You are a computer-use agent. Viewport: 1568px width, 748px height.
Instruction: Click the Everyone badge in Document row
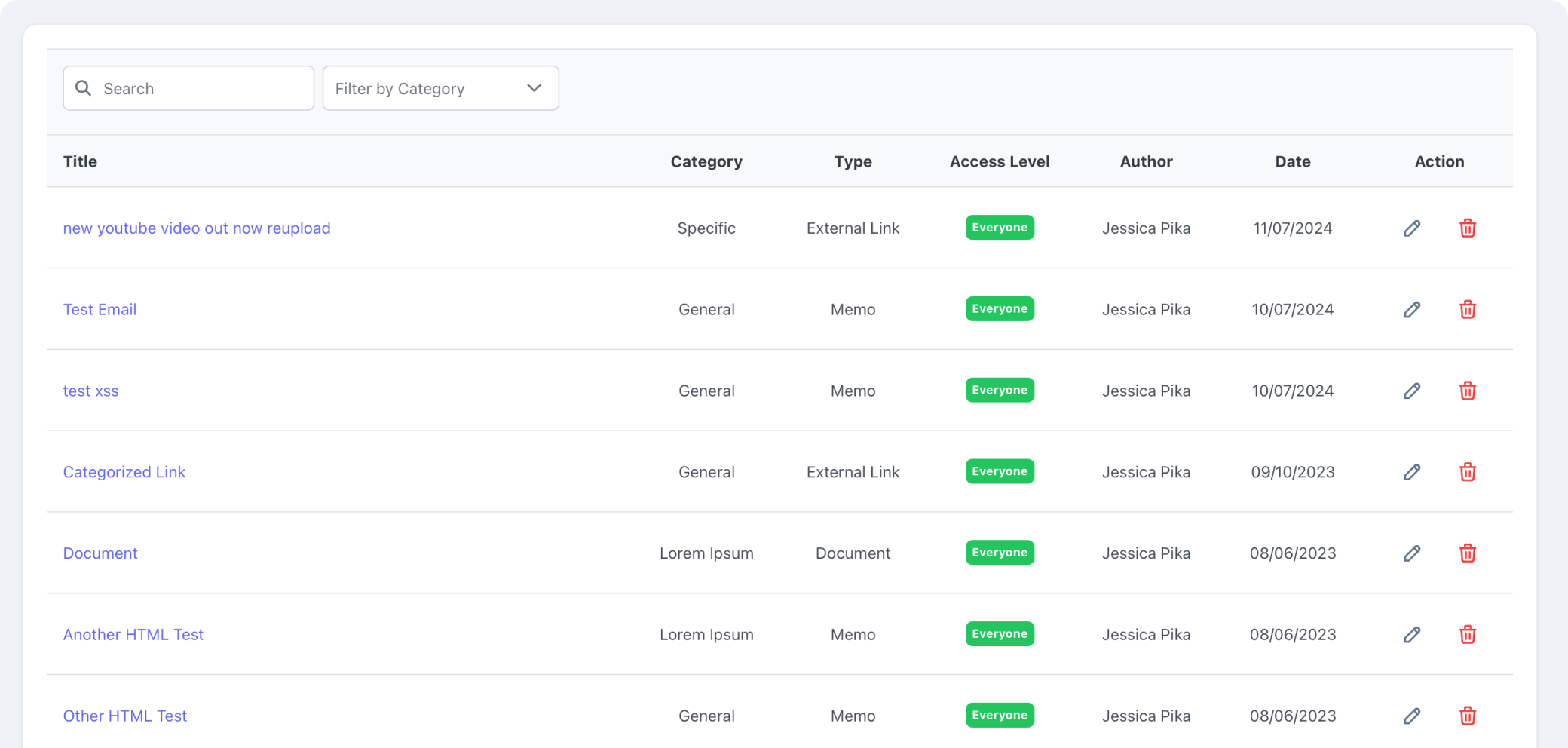[1000, 553]
